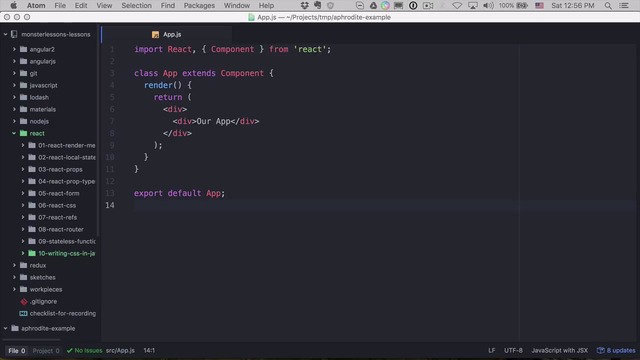
Task: Click the US flag input source icon
Action: click(x=539, y=5)
